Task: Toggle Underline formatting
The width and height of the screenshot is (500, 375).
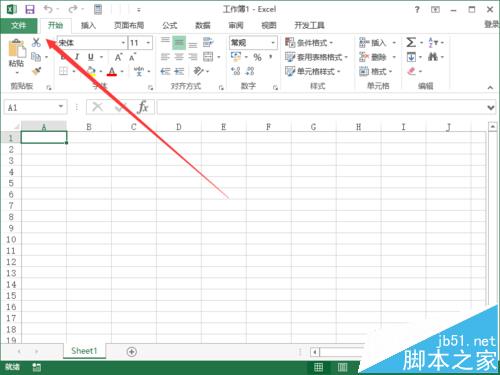Action: [91, 57]
